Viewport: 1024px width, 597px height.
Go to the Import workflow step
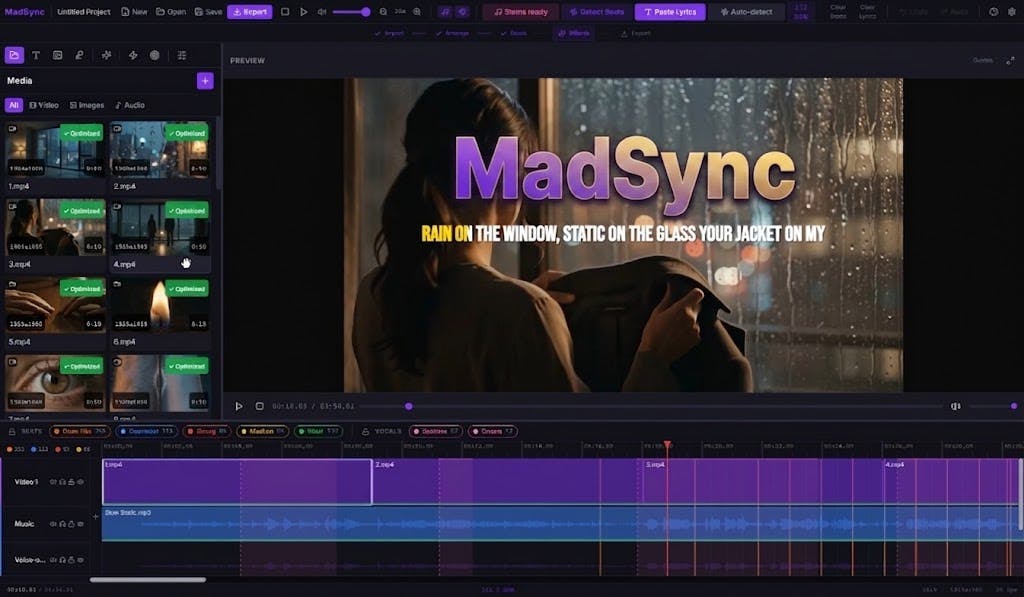coord(390,33)
